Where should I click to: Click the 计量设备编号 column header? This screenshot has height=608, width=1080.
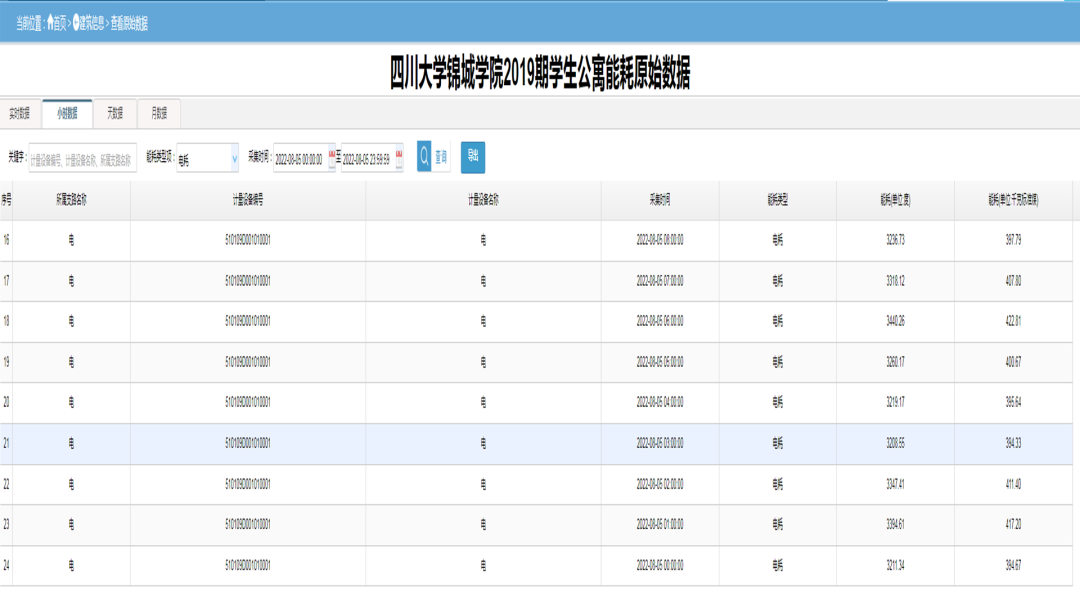[248, 200]
